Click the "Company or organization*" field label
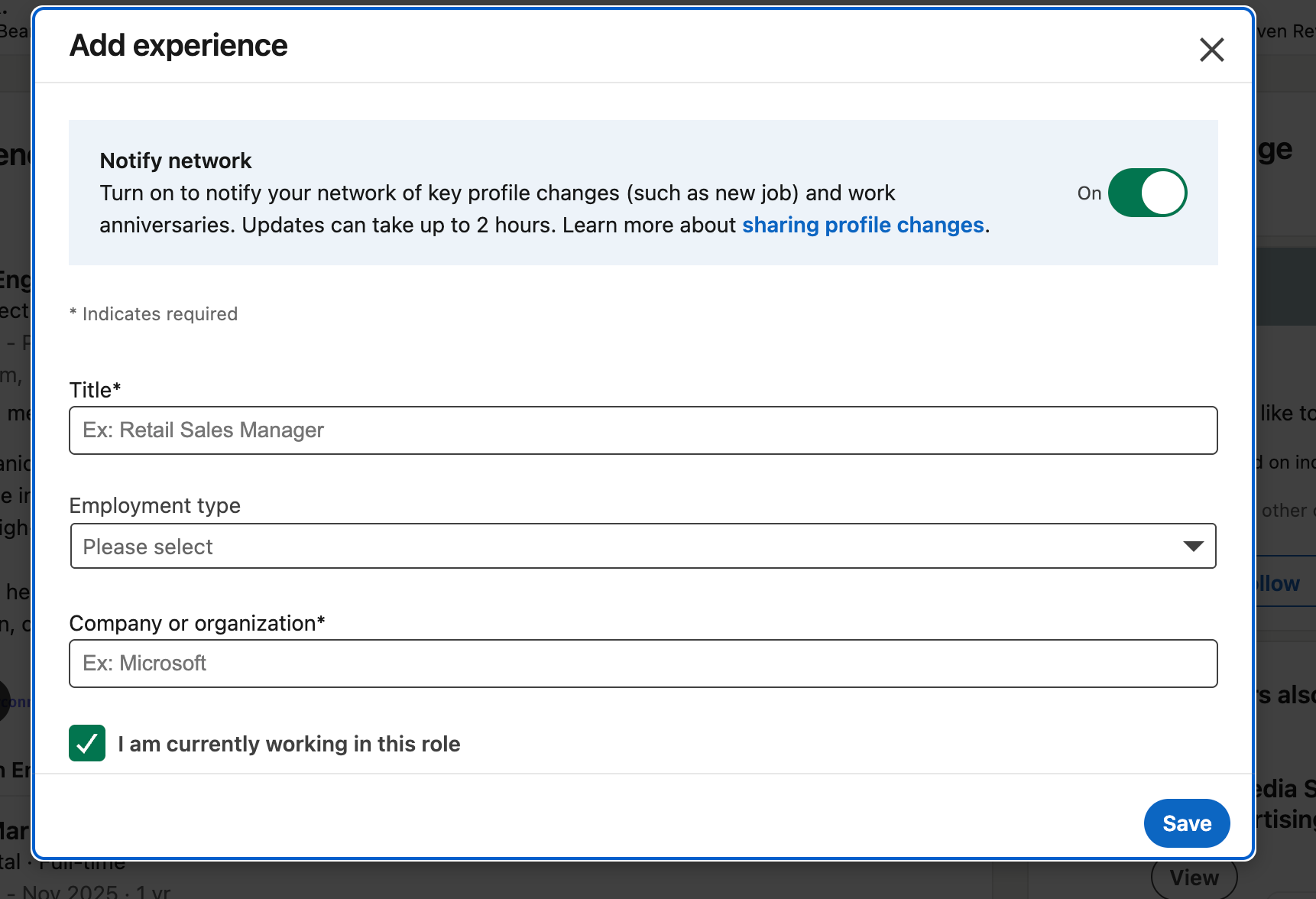Viewport: 1316px width, 899px height. (x=197, y=624)
